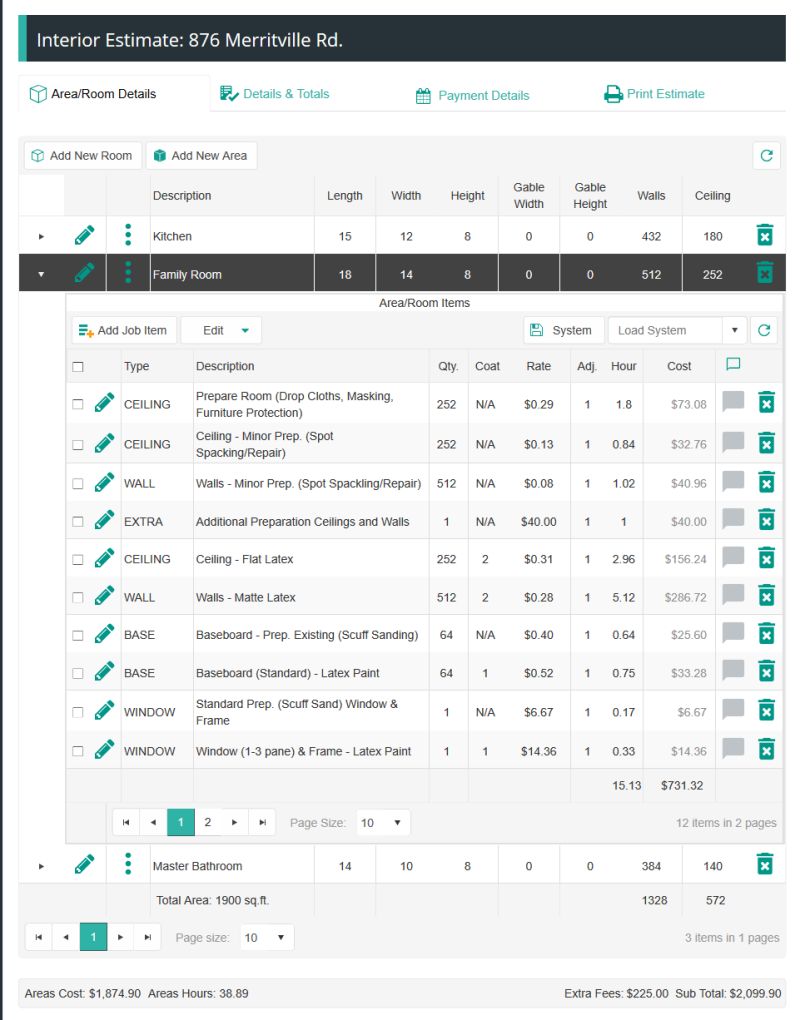The width and height of the screenshot is (800, 1020).
Task: Jump to last page of job items
Action: pyautogui.click(x=262, y=822)
